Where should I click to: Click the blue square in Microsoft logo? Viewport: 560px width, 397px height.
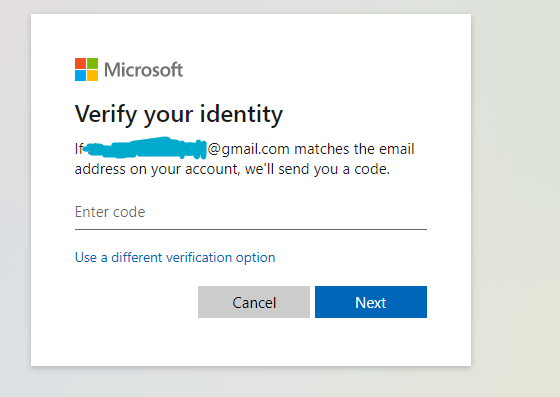(x=80, y=76)
